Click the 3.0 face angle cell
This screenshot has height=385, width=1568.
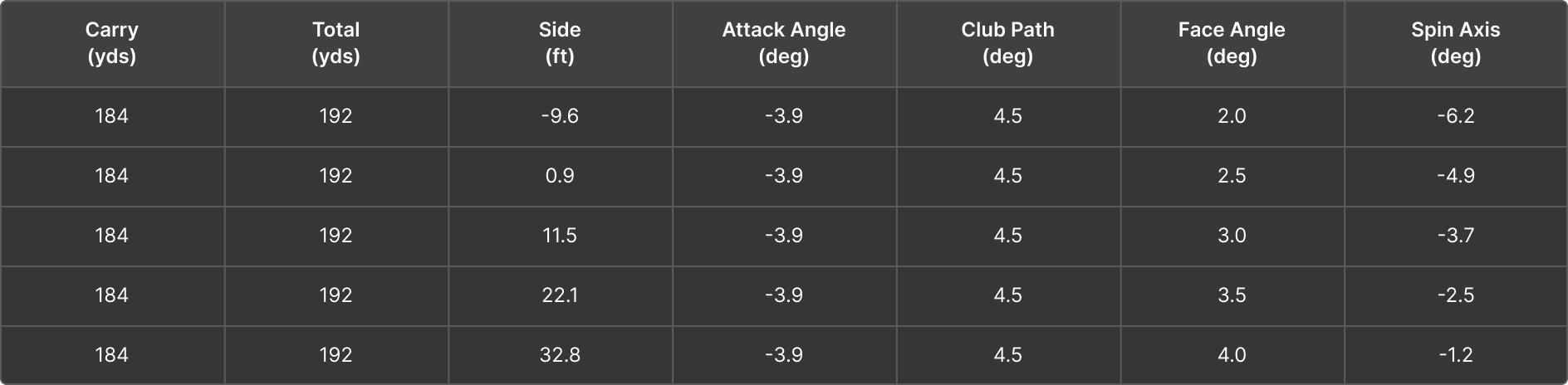(1232, 236)
